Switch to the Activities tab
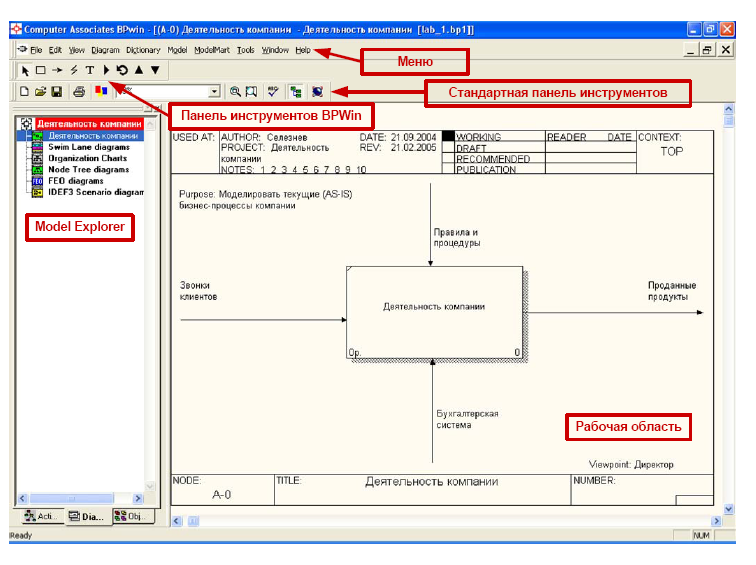Viewport: 756px width, 565px height. (x=42, y=516)
